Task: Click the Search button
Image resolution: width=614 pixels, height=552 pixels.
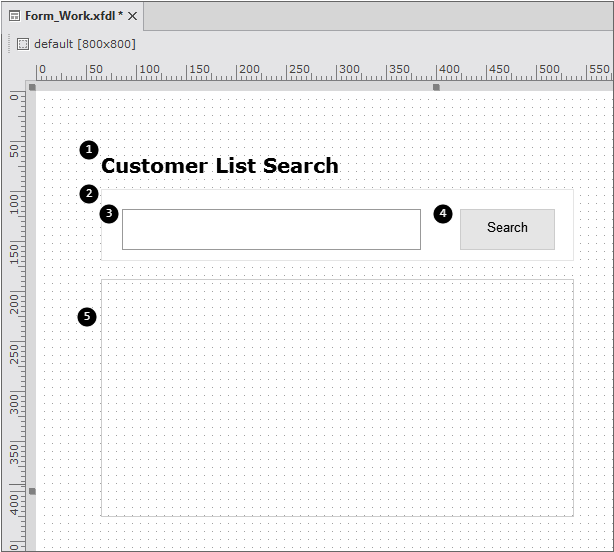Action: tap(507, 228)
